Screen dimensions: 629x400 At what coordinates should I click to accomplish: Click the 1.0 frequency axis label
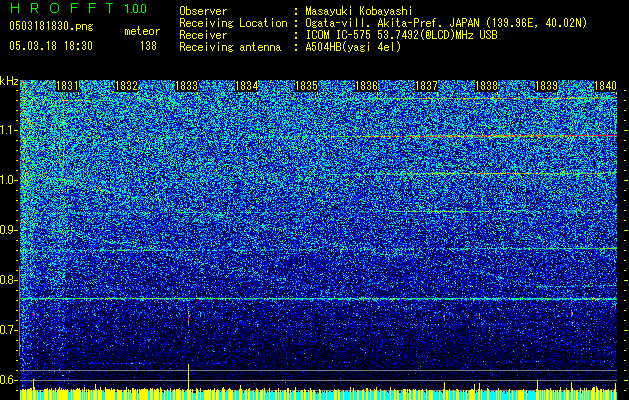click(9, 181)
